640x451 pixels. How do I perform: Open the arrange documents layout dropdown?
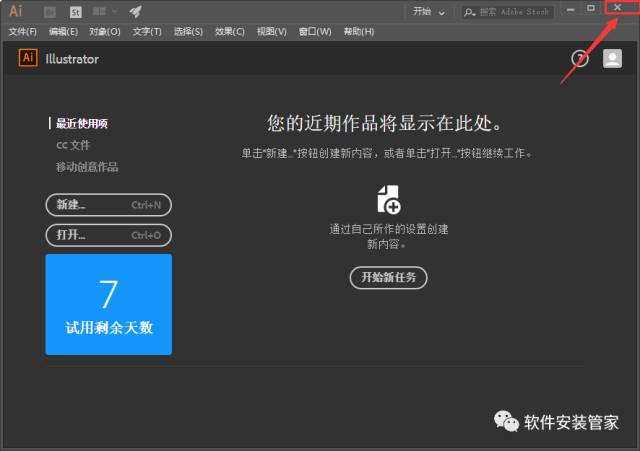105,12
